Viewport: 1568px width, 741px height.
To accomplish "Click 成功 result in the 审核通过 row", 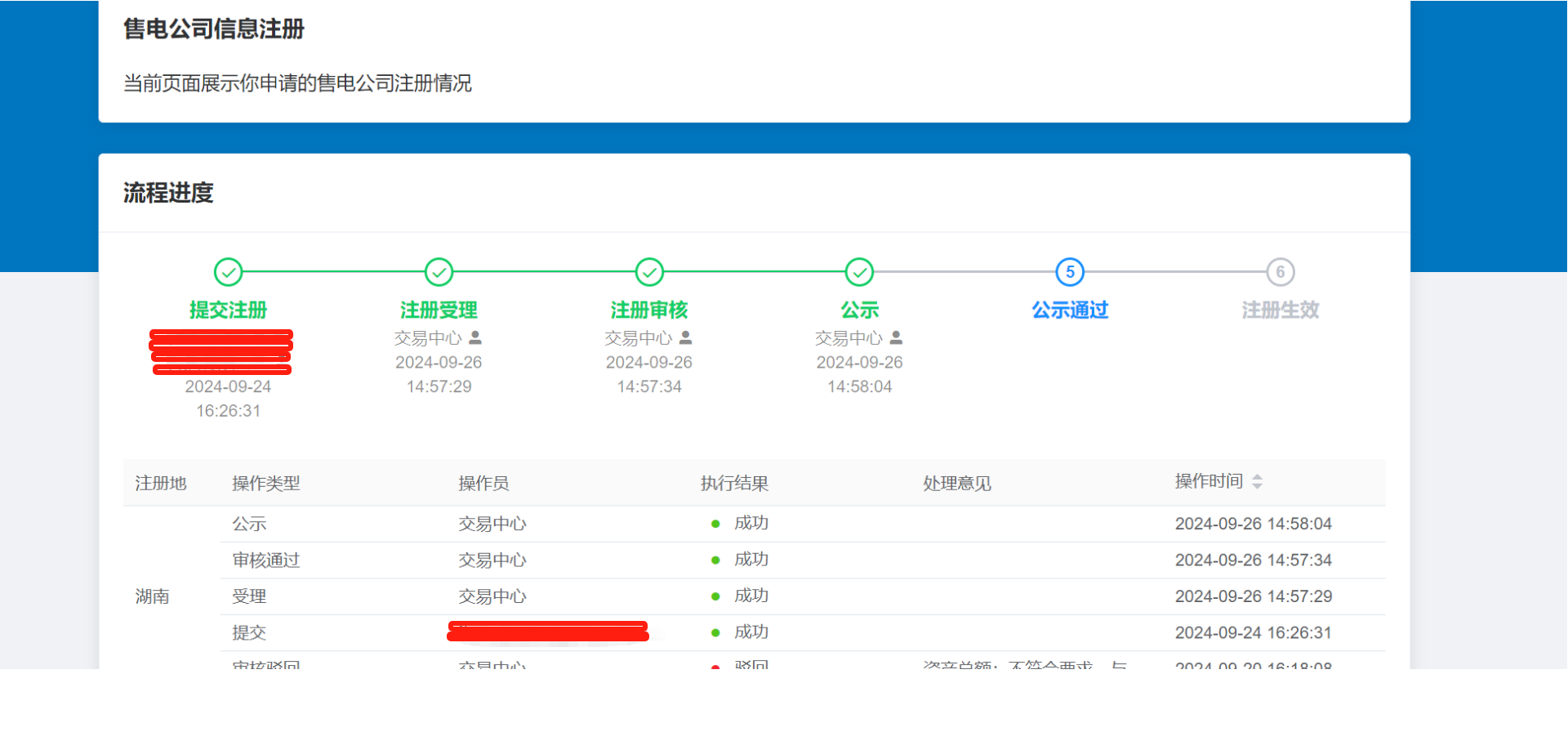I will tap(751, 560).
